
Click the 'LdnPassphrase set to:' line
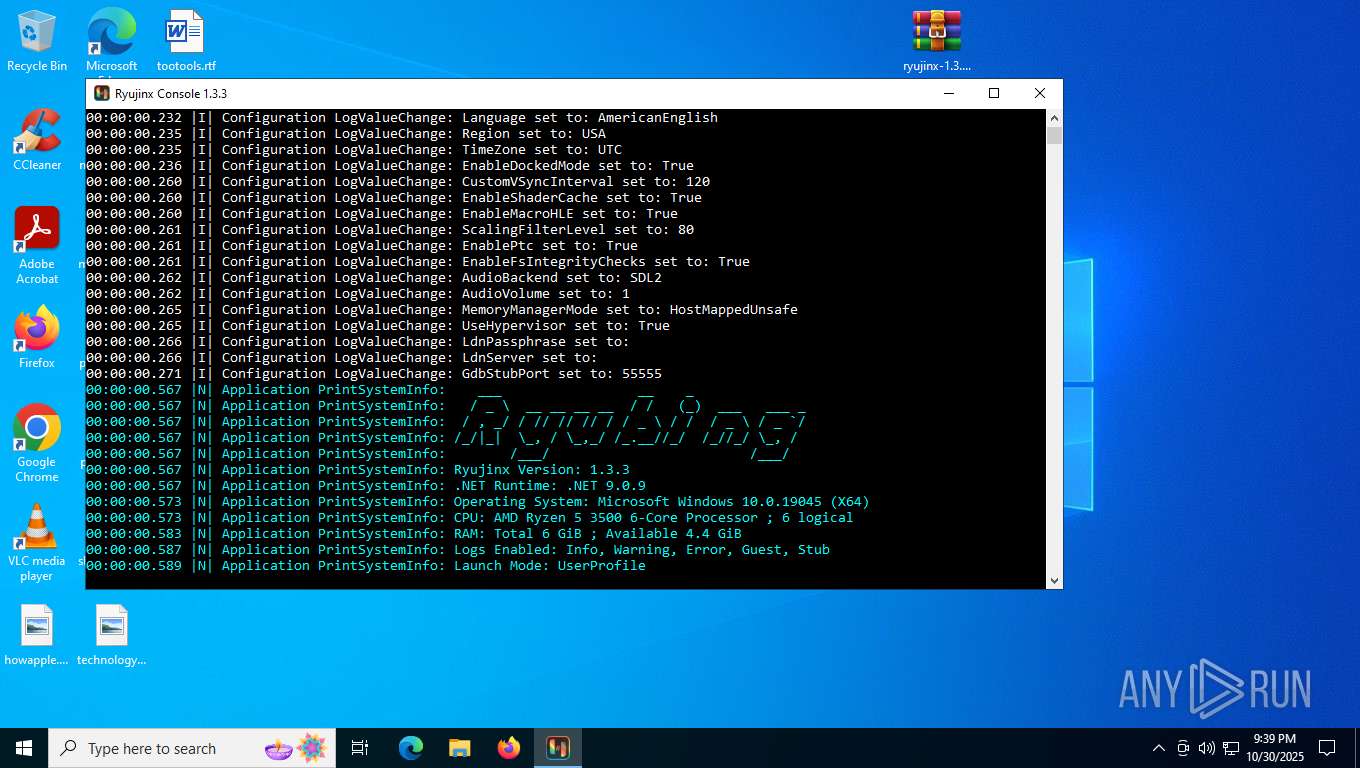tap(357, 342)
